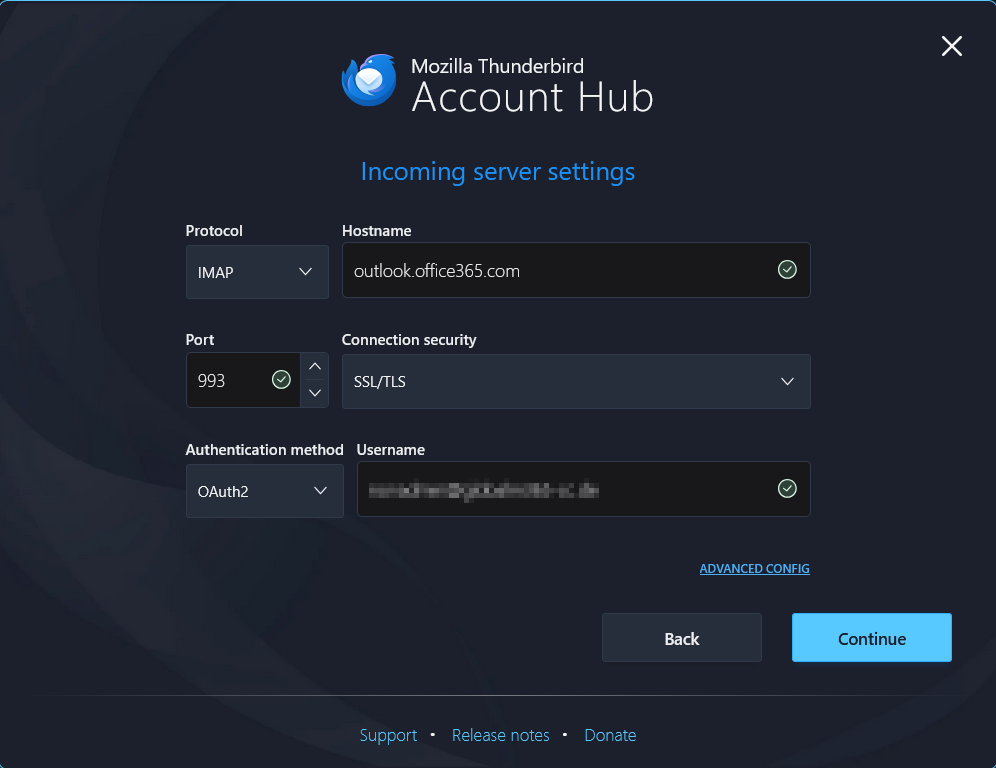Click the Username valid checkmark icon

[x=787, y=489]
